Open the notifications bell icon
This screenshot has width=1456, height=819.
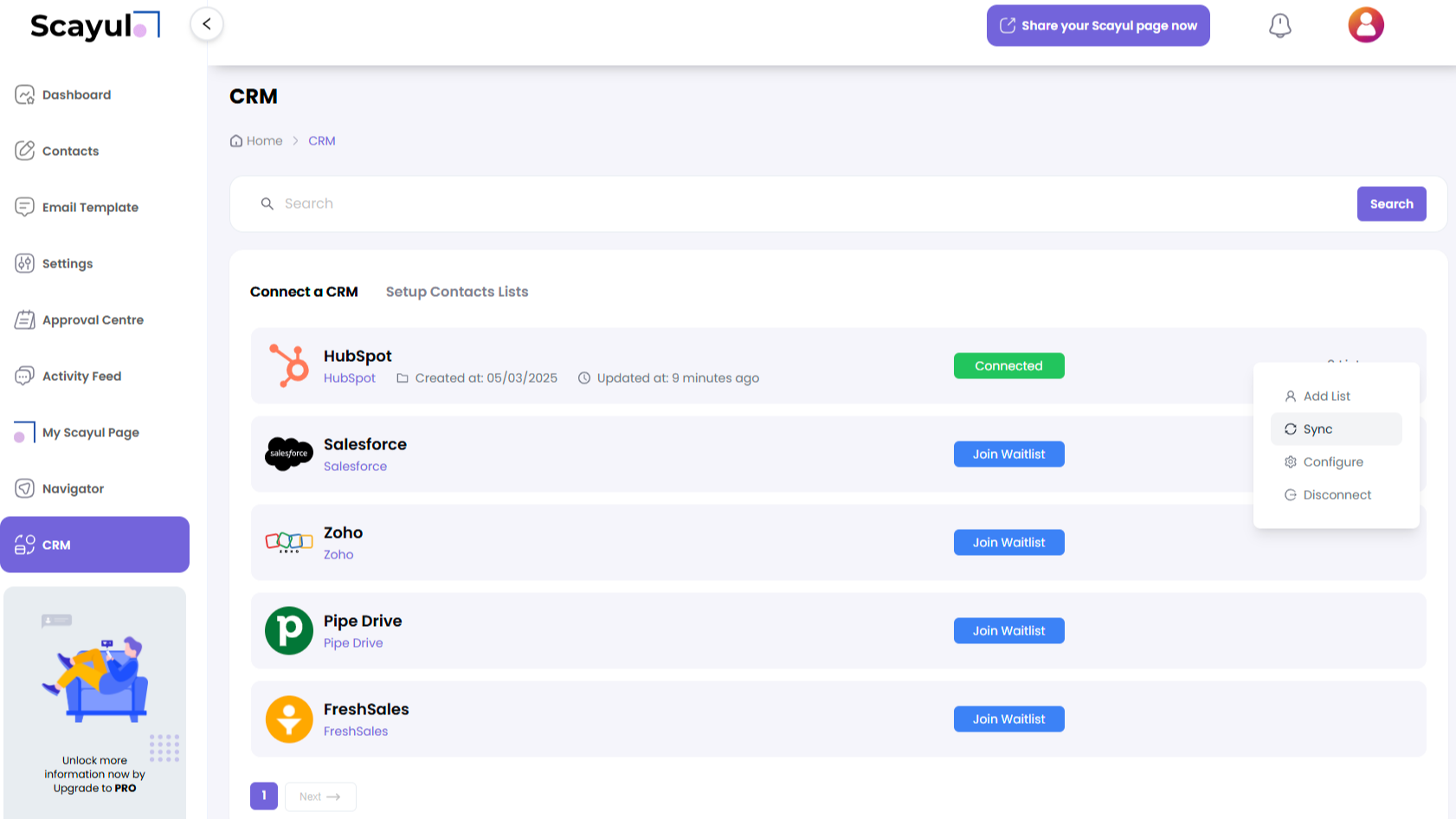click(1279, 26)
